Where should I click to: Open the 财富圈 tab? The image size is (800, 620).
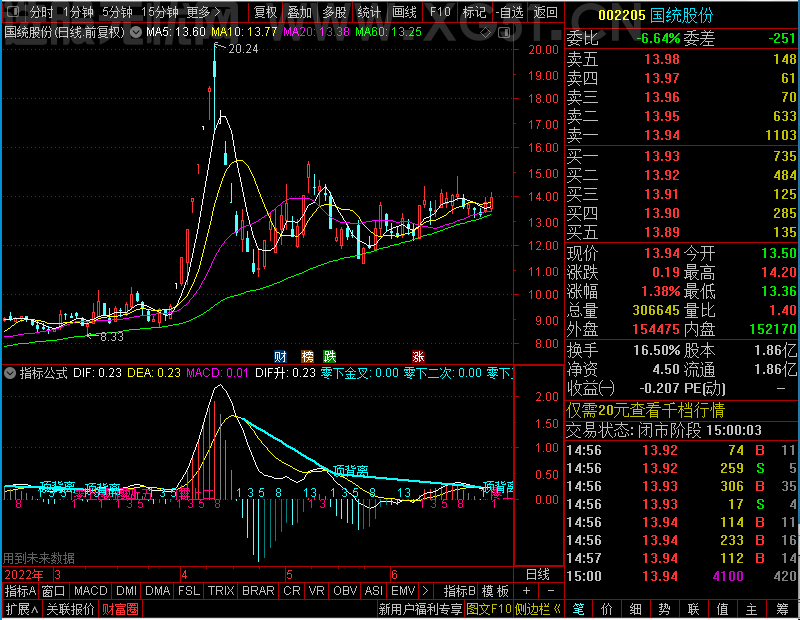pyautogui.click(x=120, y=609)
